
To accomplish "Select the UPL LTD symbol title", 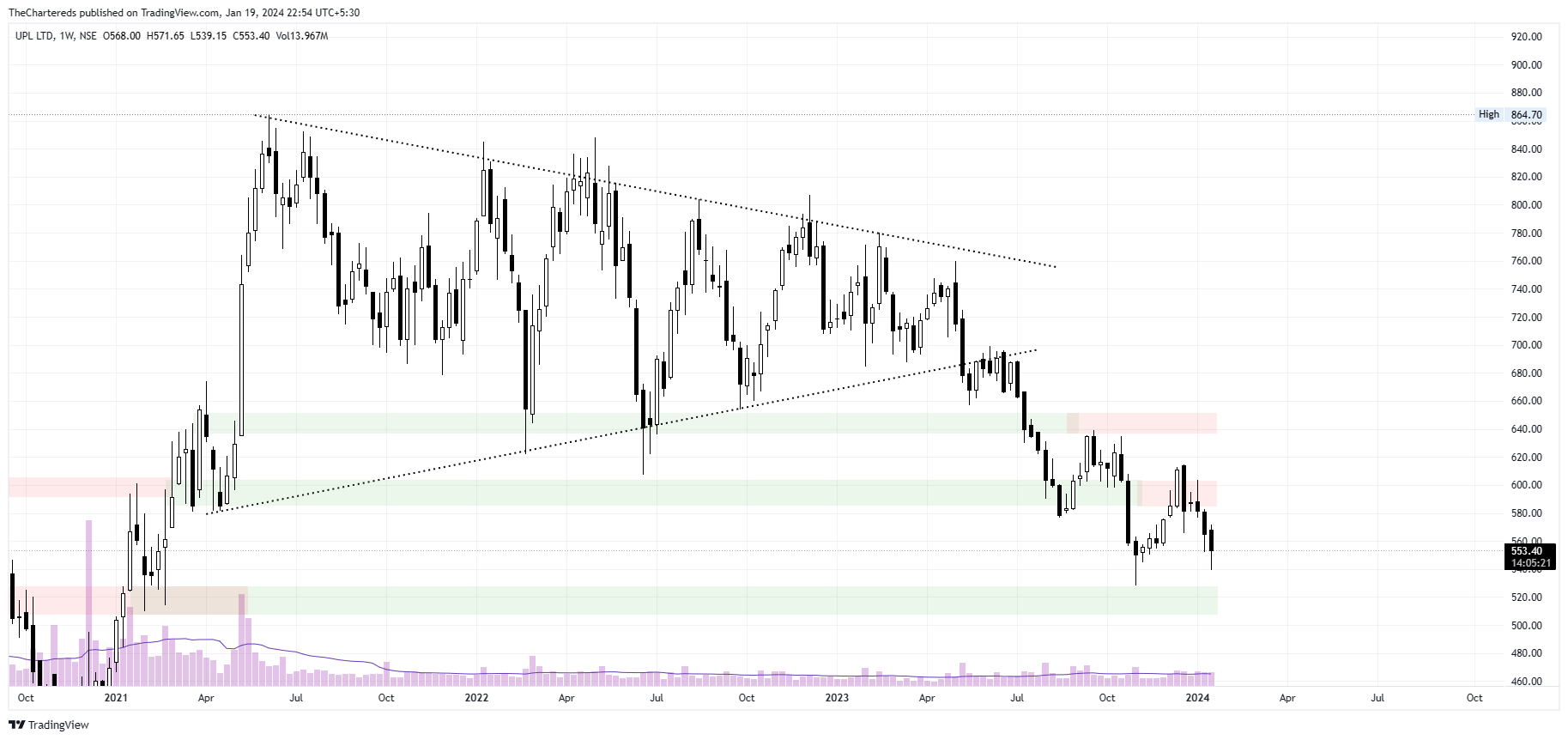I will [x=34, y=36].
